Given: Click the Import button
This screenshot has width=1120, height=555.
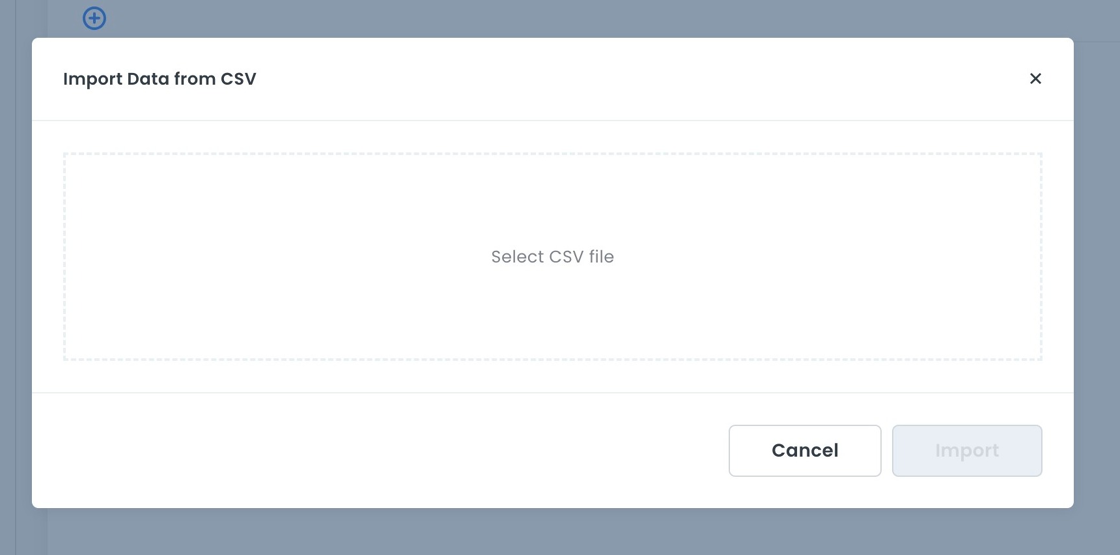Looking at the screenshot, I should 966,451.
